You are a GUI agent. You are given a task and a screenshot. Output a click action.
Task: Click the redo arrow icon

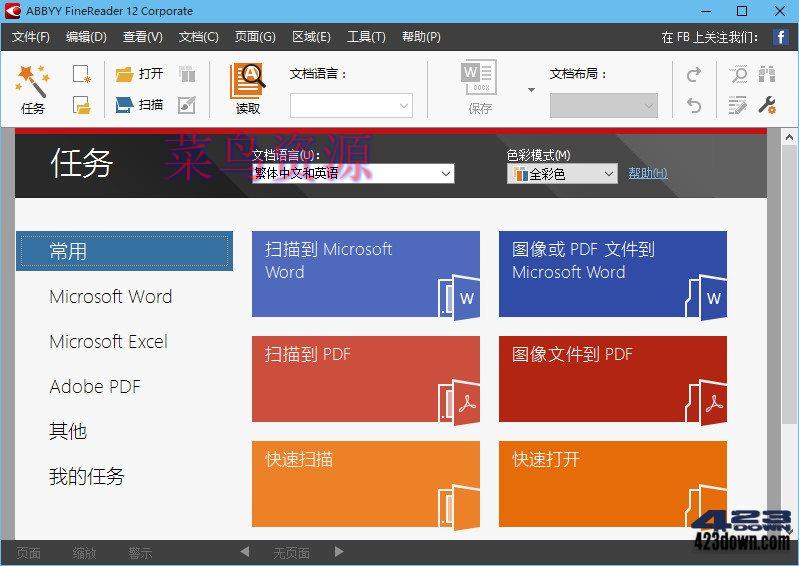click(694, 74)
